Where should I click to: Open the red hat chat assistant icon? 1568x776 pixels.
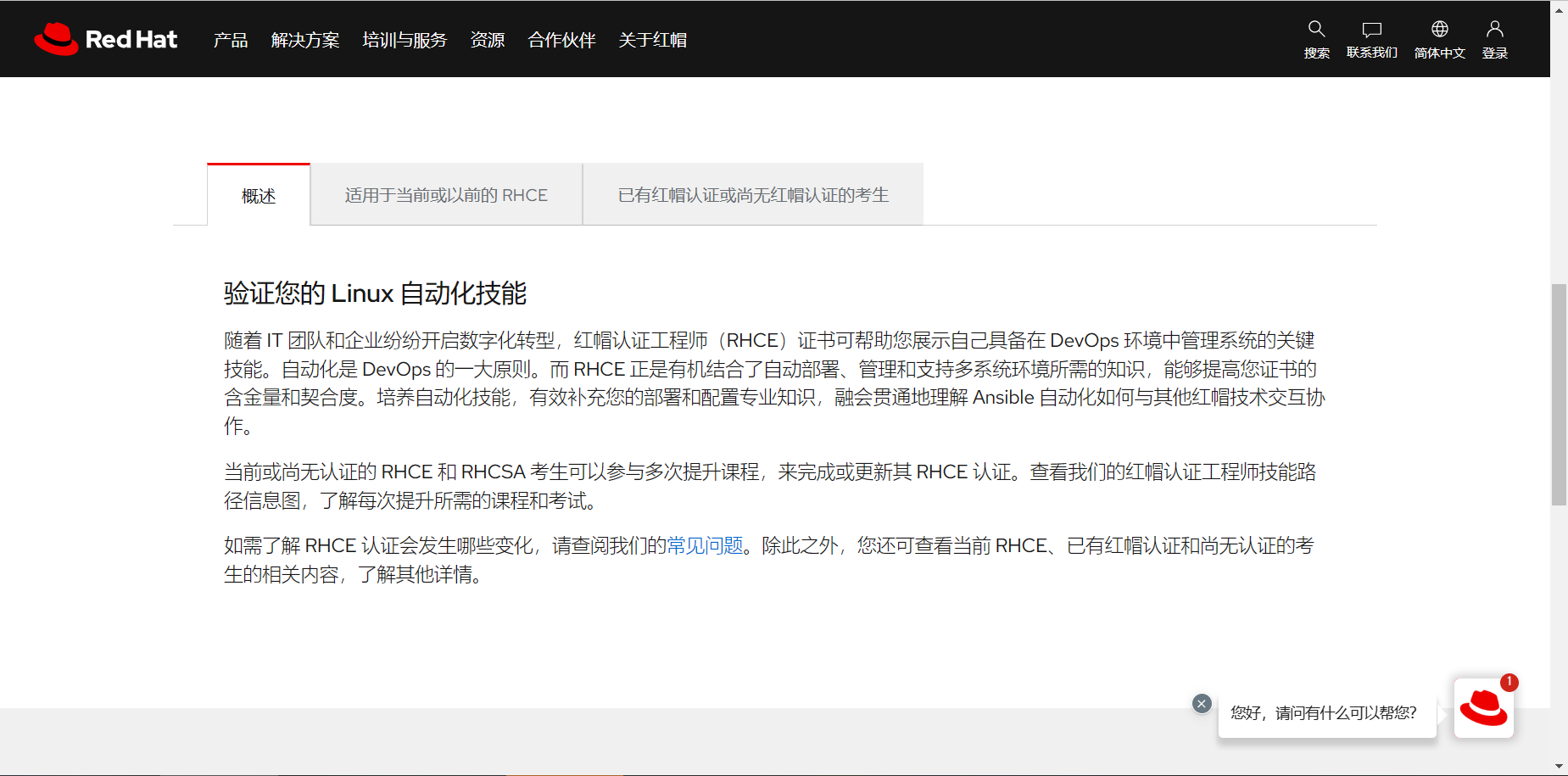(1483, 708)
